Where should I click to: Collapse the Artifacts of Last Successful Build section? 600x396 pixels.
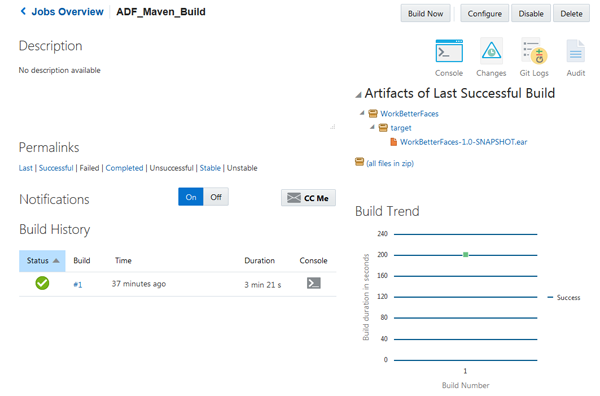click(x=358, y=95)
